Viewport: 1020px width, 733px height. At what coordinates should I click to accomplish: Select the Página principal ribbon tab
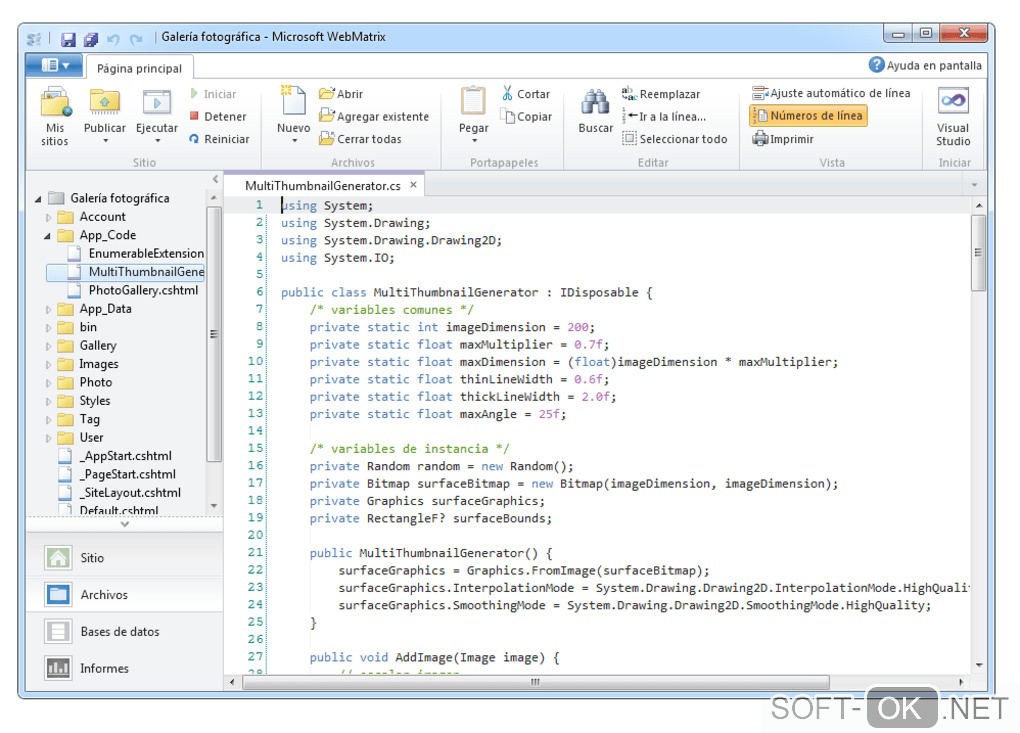(x=139, y=68)
